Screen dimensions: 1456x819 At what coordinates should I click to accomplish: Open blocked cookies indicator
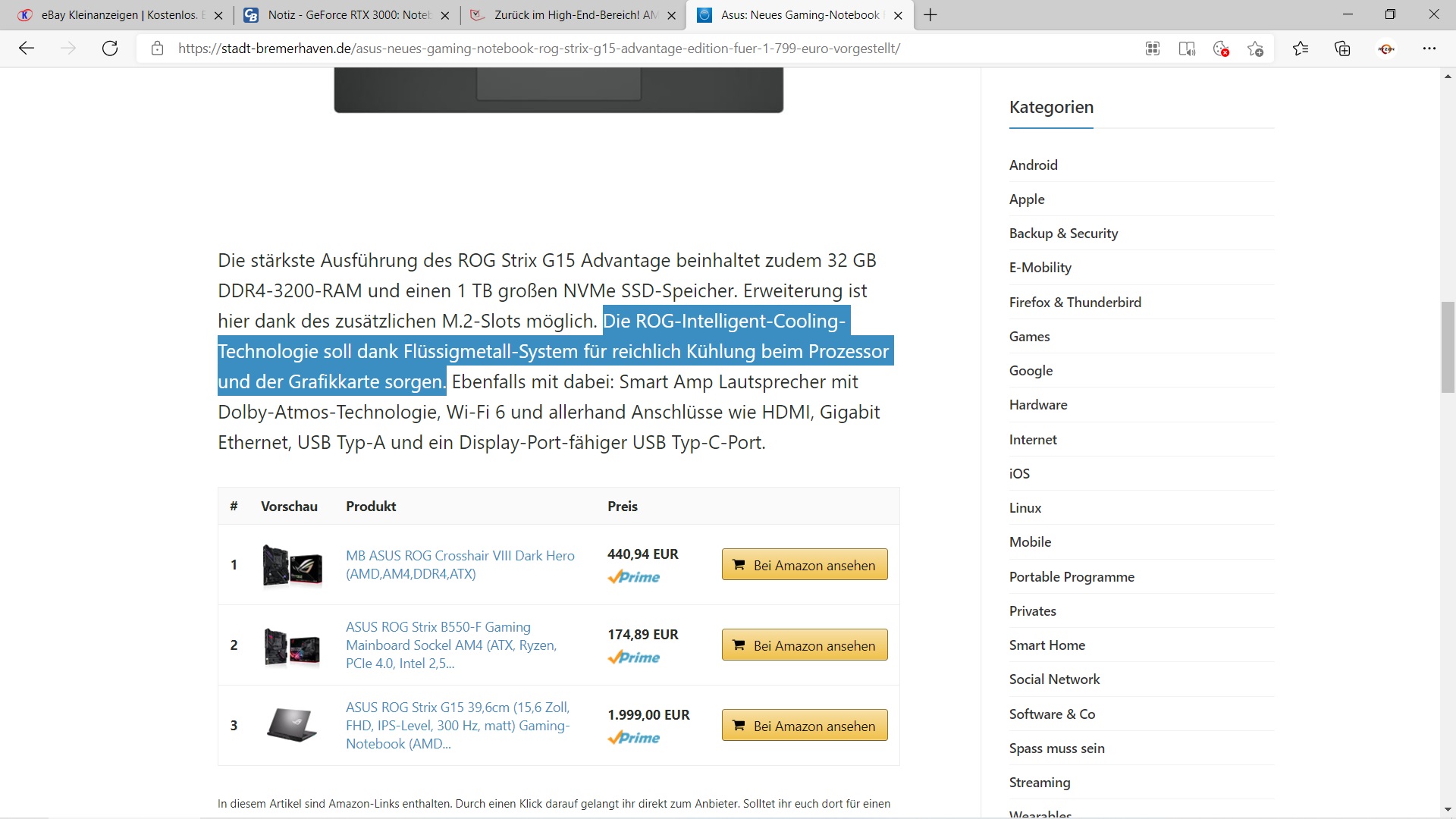tap(1221, 49)
